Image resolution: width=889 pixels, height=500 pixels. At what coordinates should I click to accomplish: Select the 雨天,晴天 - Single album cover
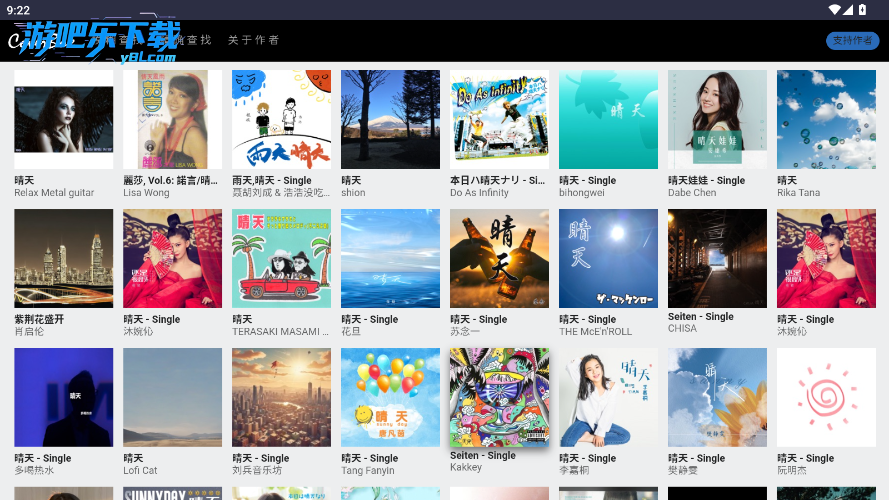[281, 120]
